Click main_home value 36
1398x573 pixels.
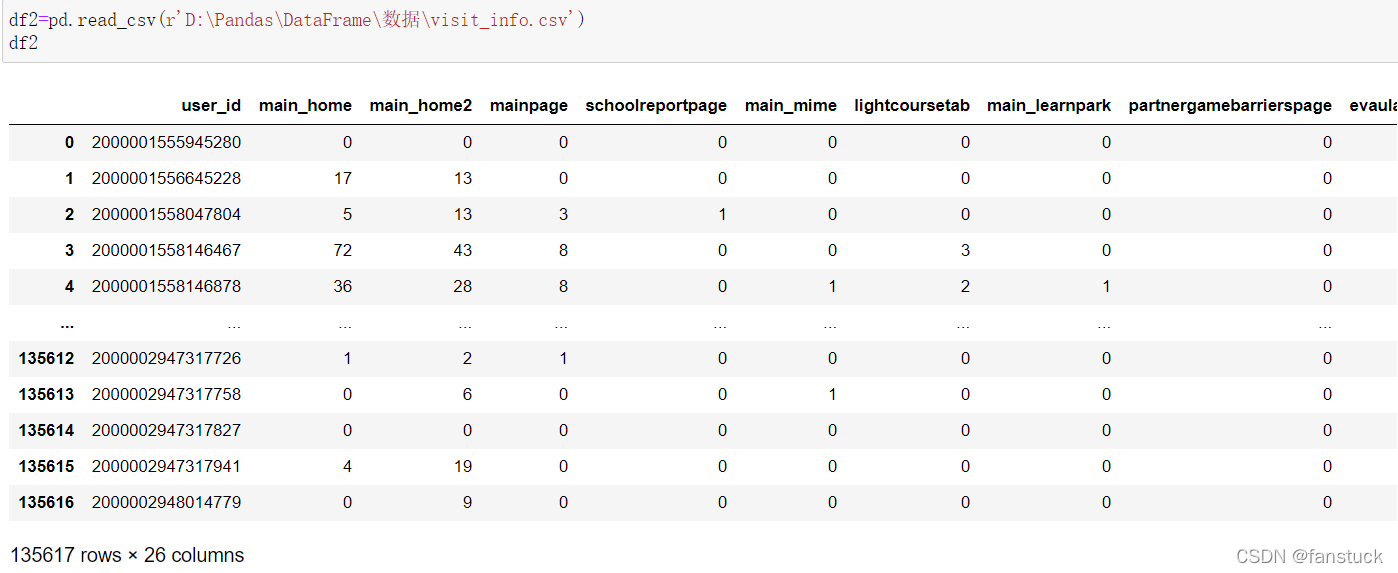[342, 286]
